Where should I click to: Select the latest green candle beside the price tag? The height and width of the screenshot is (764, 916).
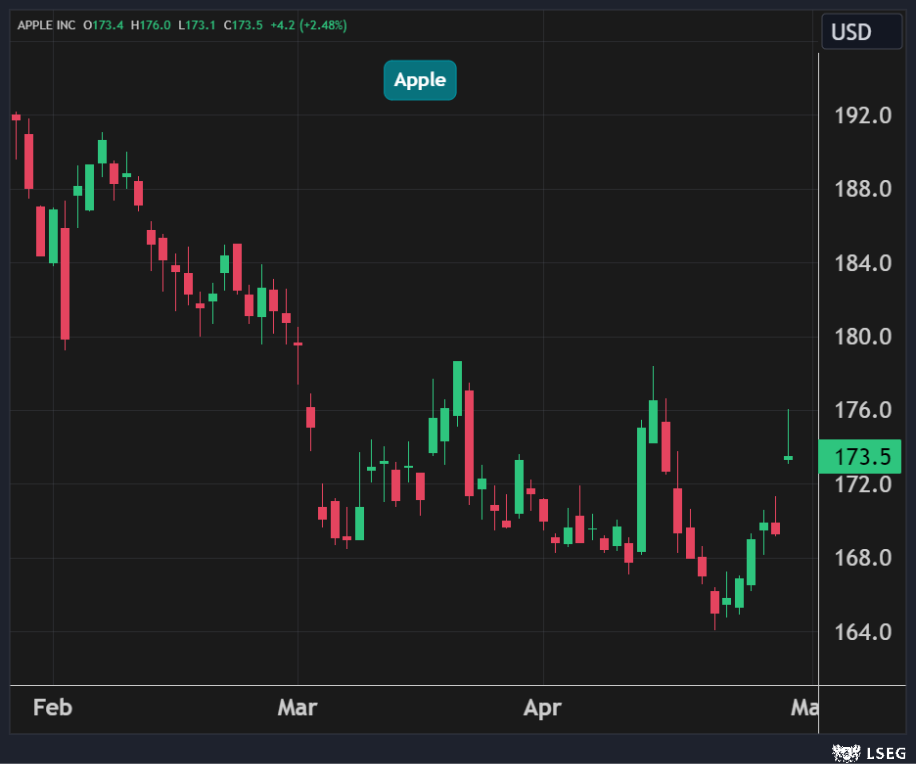pos(788,458)
